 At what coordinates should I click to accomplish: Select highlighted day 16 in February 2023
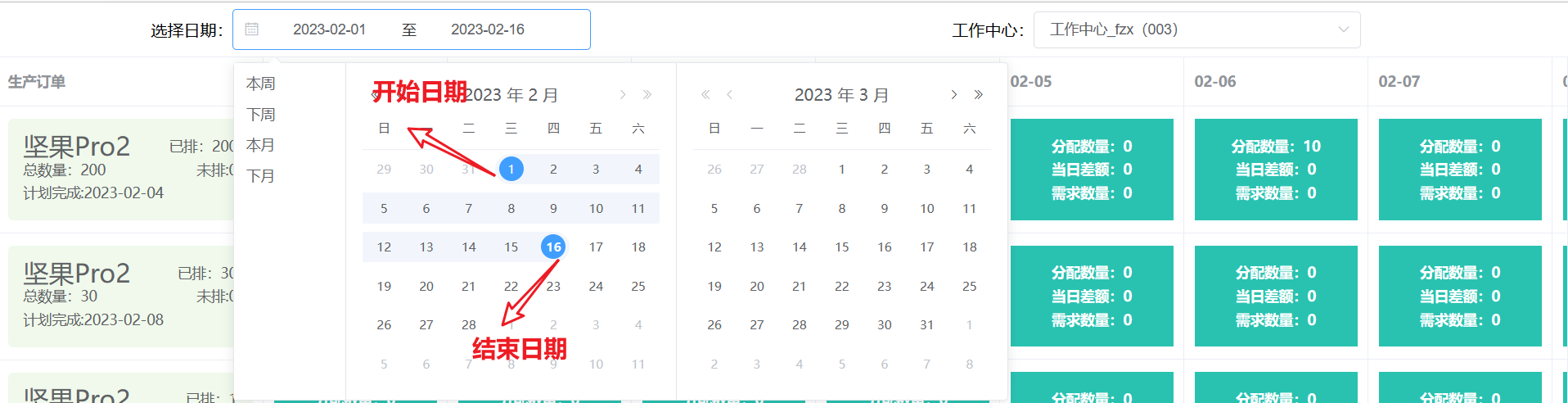(553, 247)
